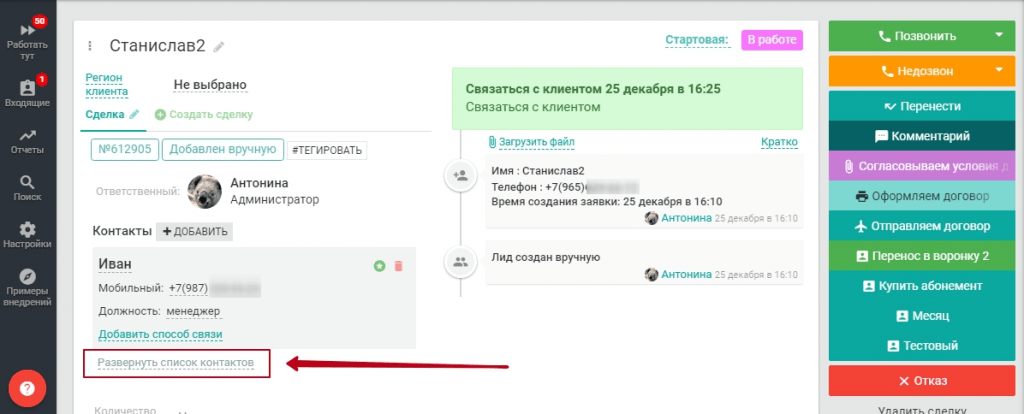Open the Не выбрано region selector

tap(210, 85)
